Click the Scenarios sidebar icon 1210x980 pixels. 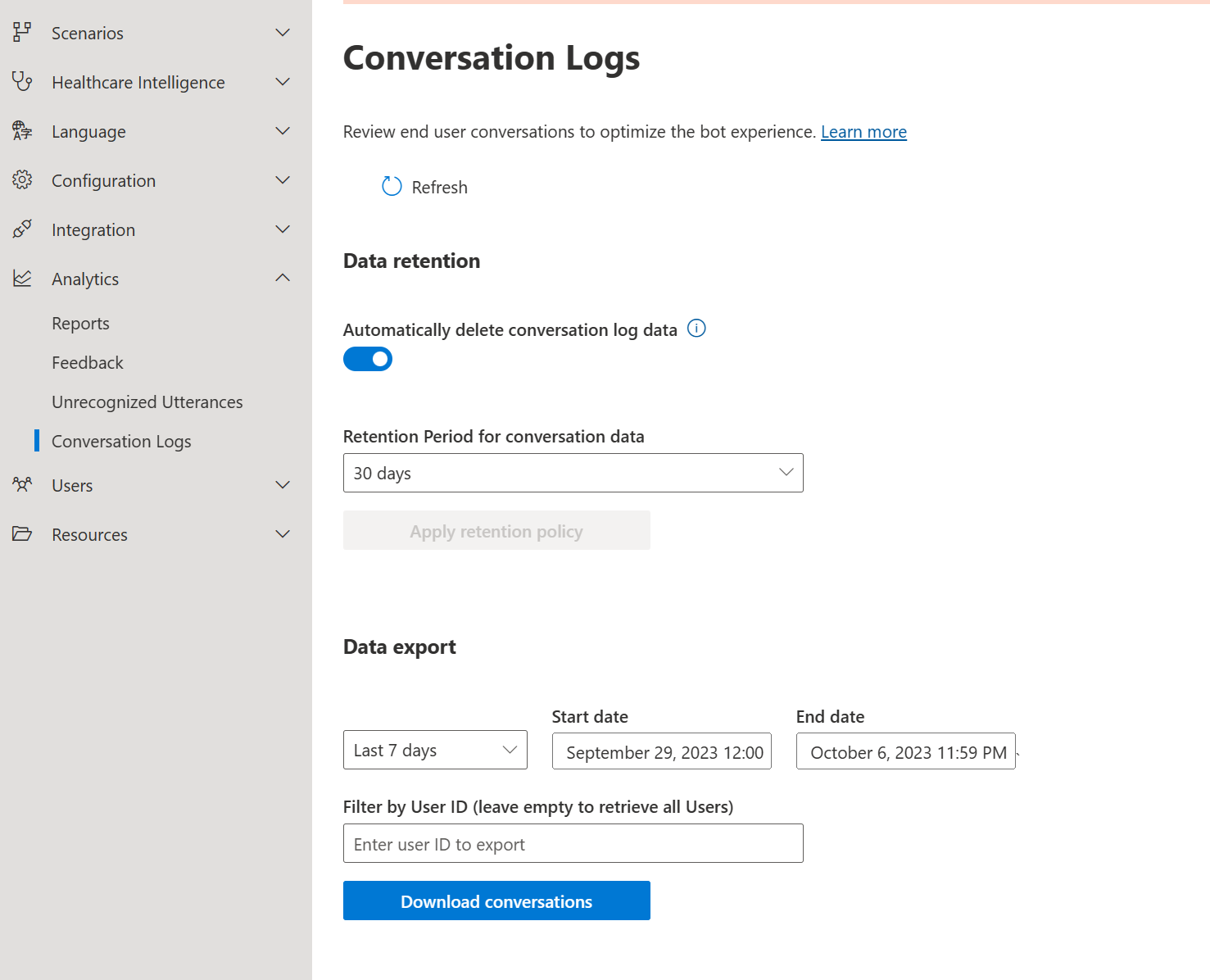[x=22, y=33]
